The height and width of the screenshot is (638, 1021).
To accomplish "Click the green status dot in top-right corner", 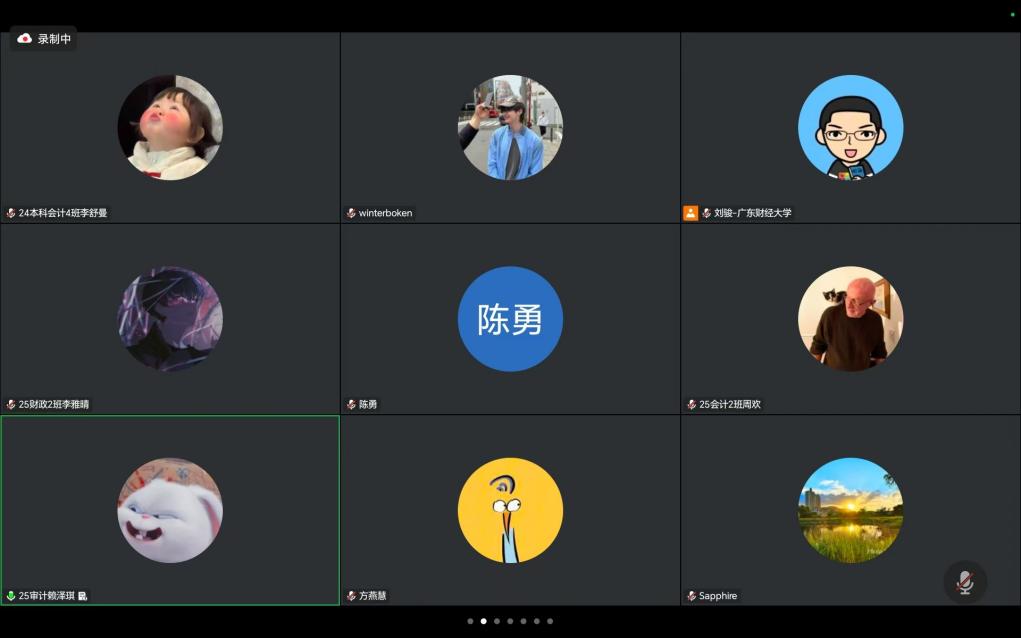I will (1012, 14).
